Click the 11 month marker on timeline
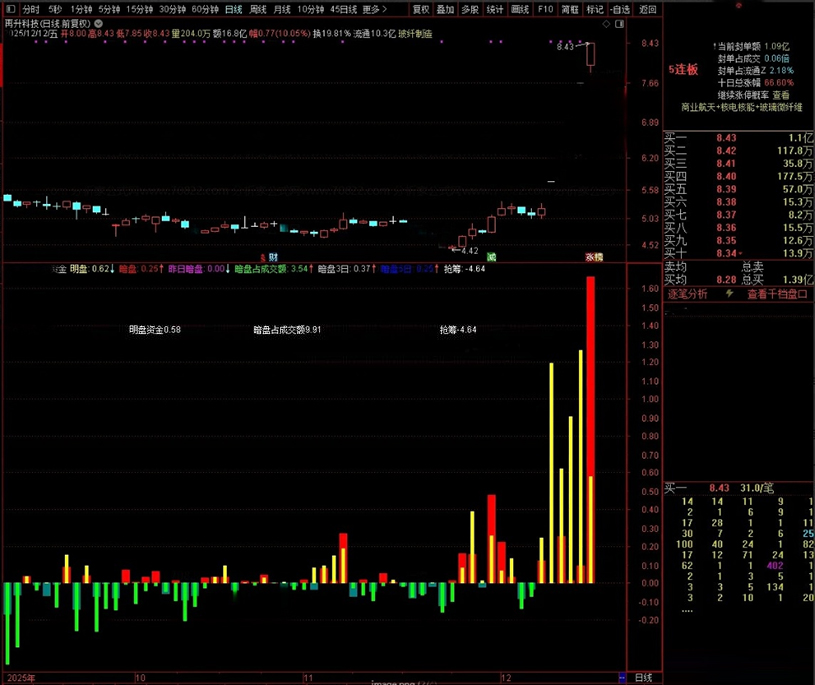Screen dimensions: 815x685 [308, 678]
